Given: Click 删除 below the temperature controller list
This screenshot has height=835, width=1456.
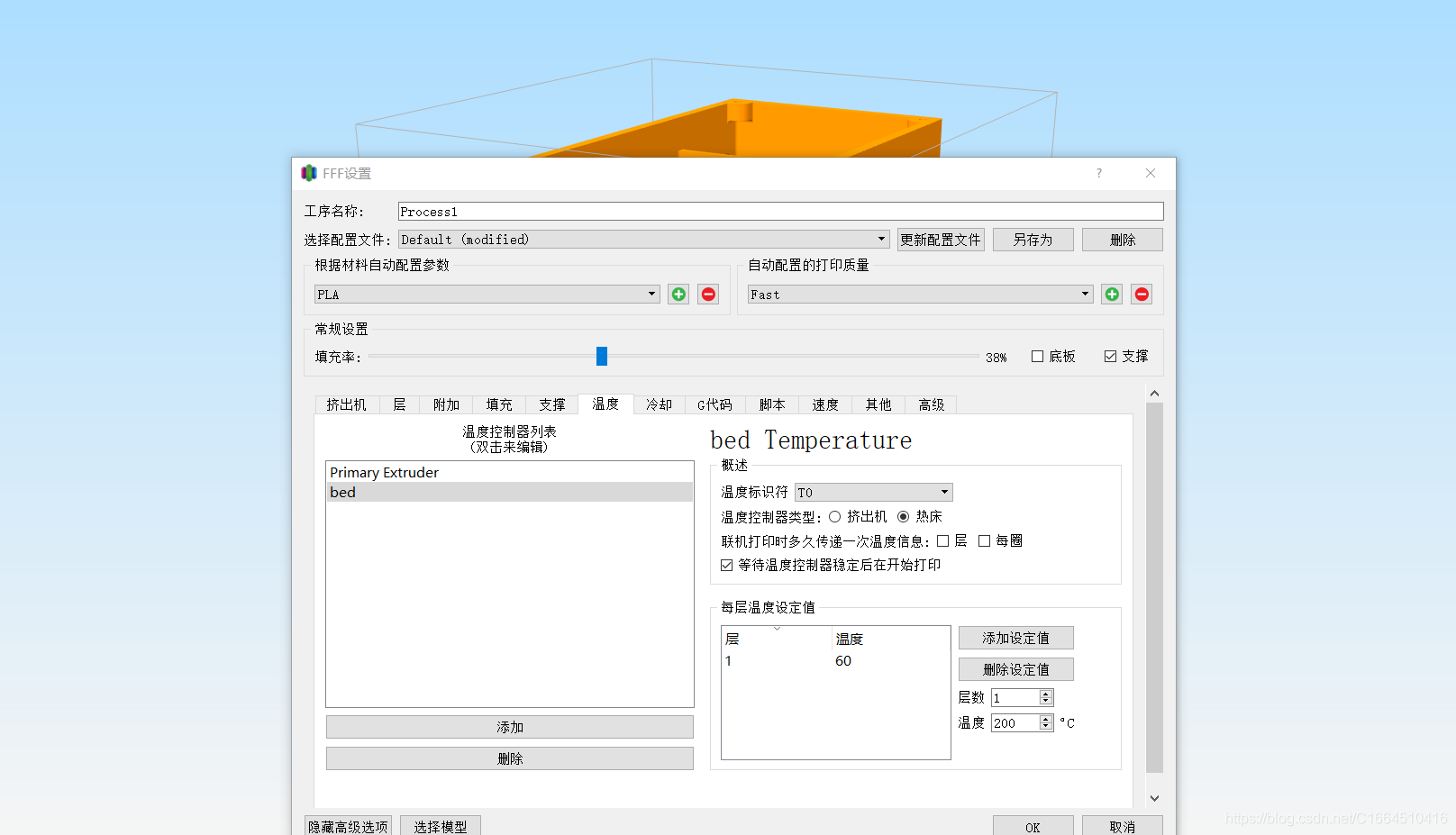Looking at the screenshot, I should [x=510, y=758].
